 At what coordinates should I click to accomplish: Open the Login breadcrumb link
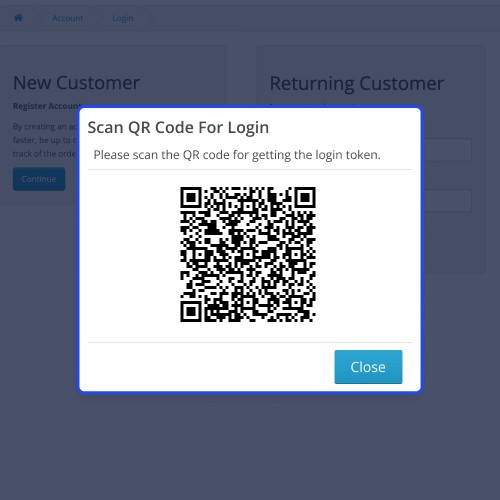tap(123, 18)
